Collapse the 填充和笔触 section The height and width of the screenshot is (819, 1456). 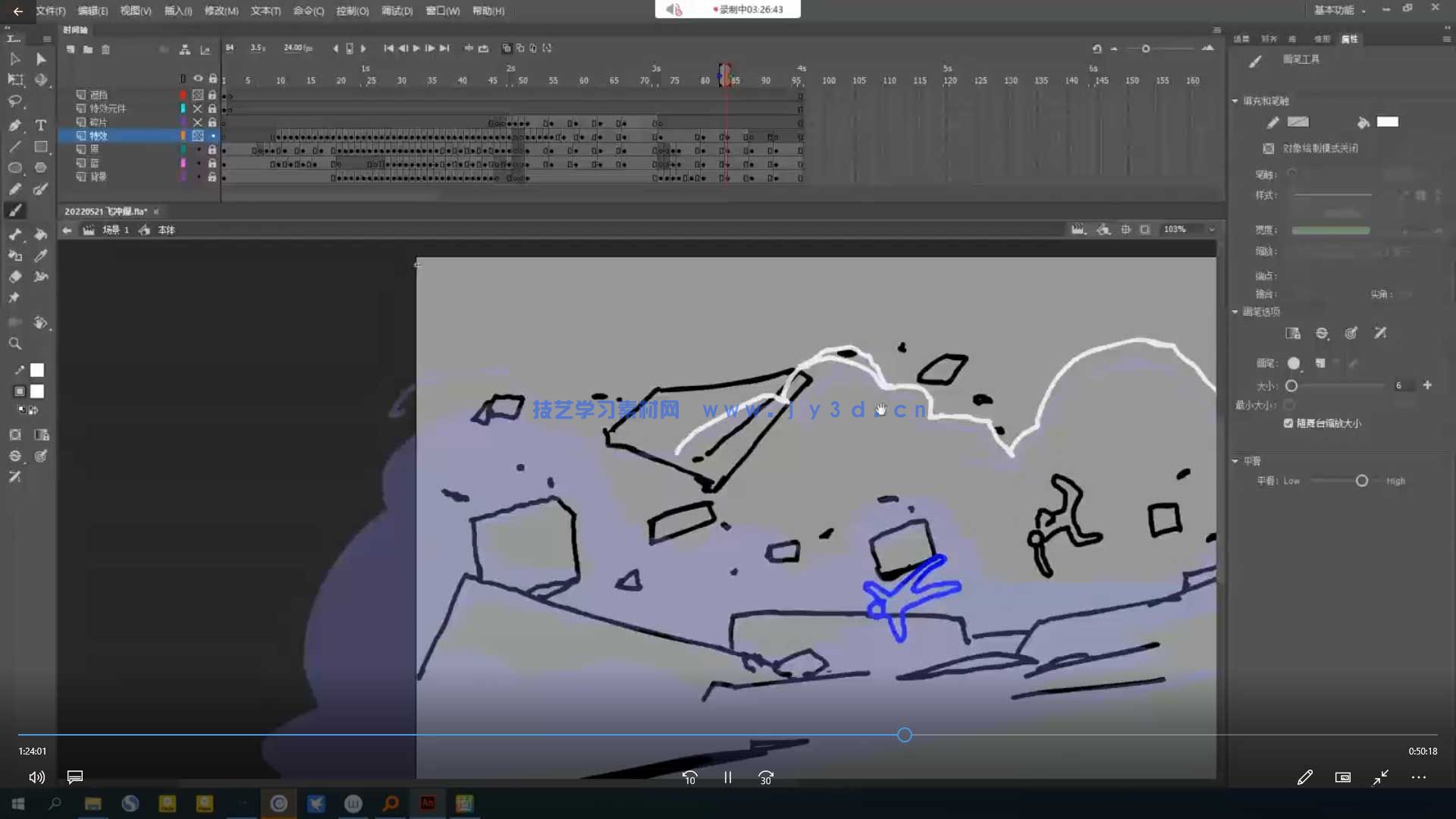[1235, 101]
